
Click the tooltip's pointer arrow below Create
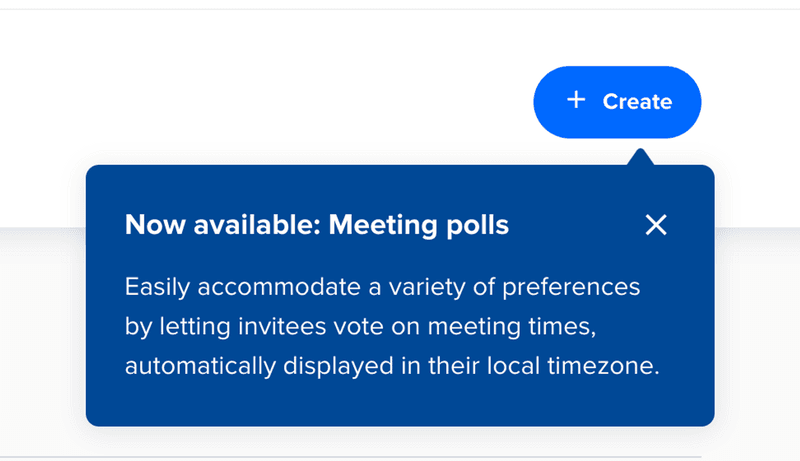tap(641, 158)
